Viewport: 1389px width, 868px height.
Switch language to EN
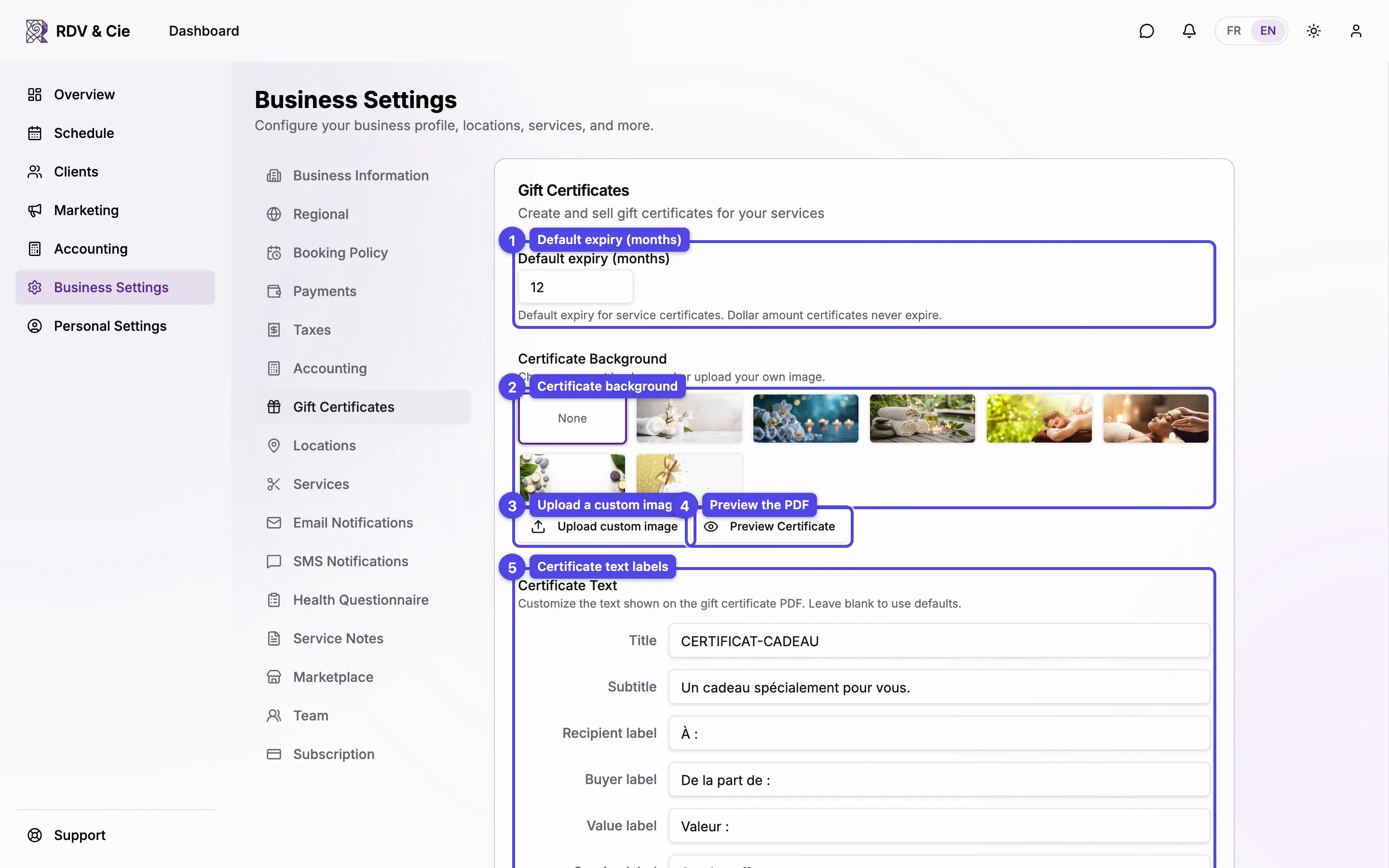pyautogui.click(x=1267, y=31)
